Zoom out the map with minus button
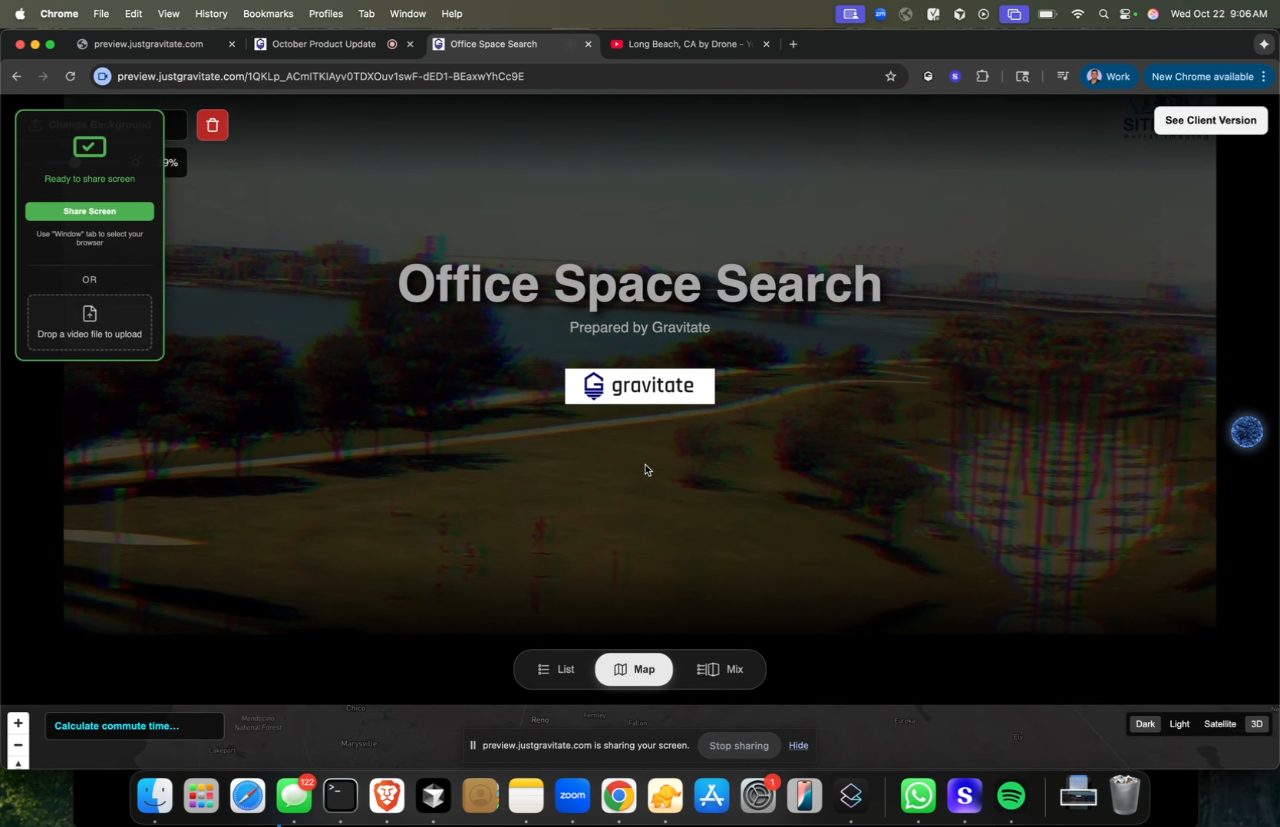 pyautogui.click(x=18, y=745)
